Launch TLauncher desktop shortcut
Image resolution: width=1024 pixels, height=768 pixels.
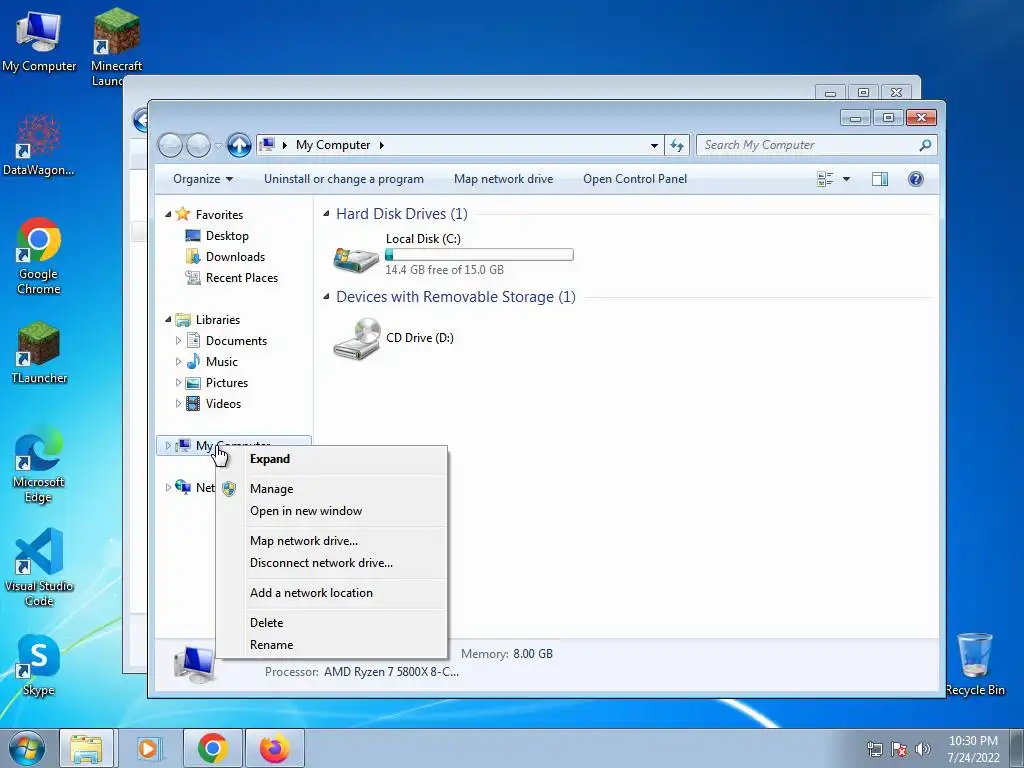tap(39, 353)
